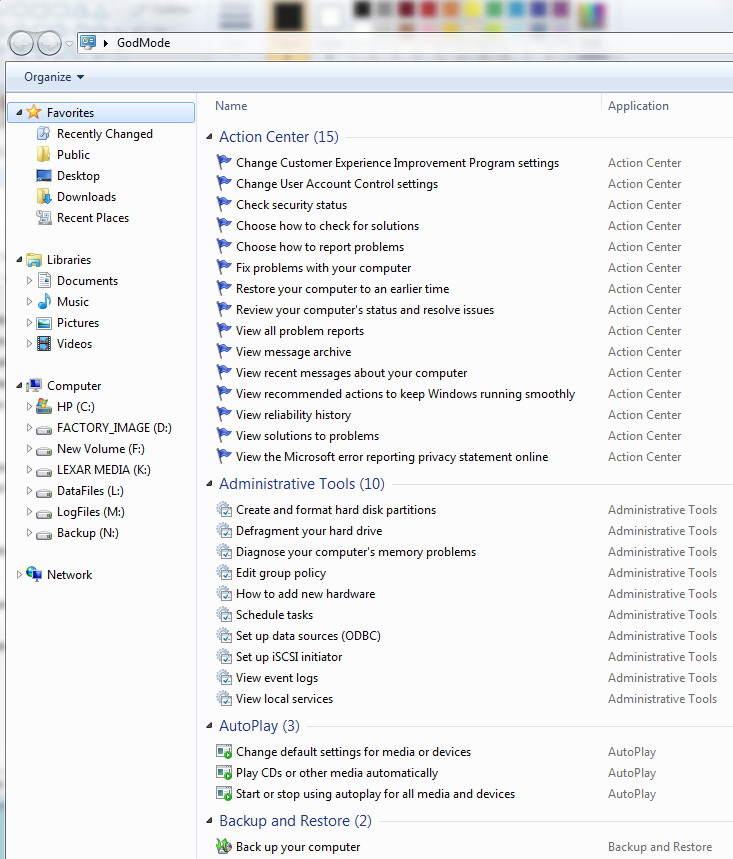
Task: Open Create and format hard disk partitions icon
Action: point(224,509)
